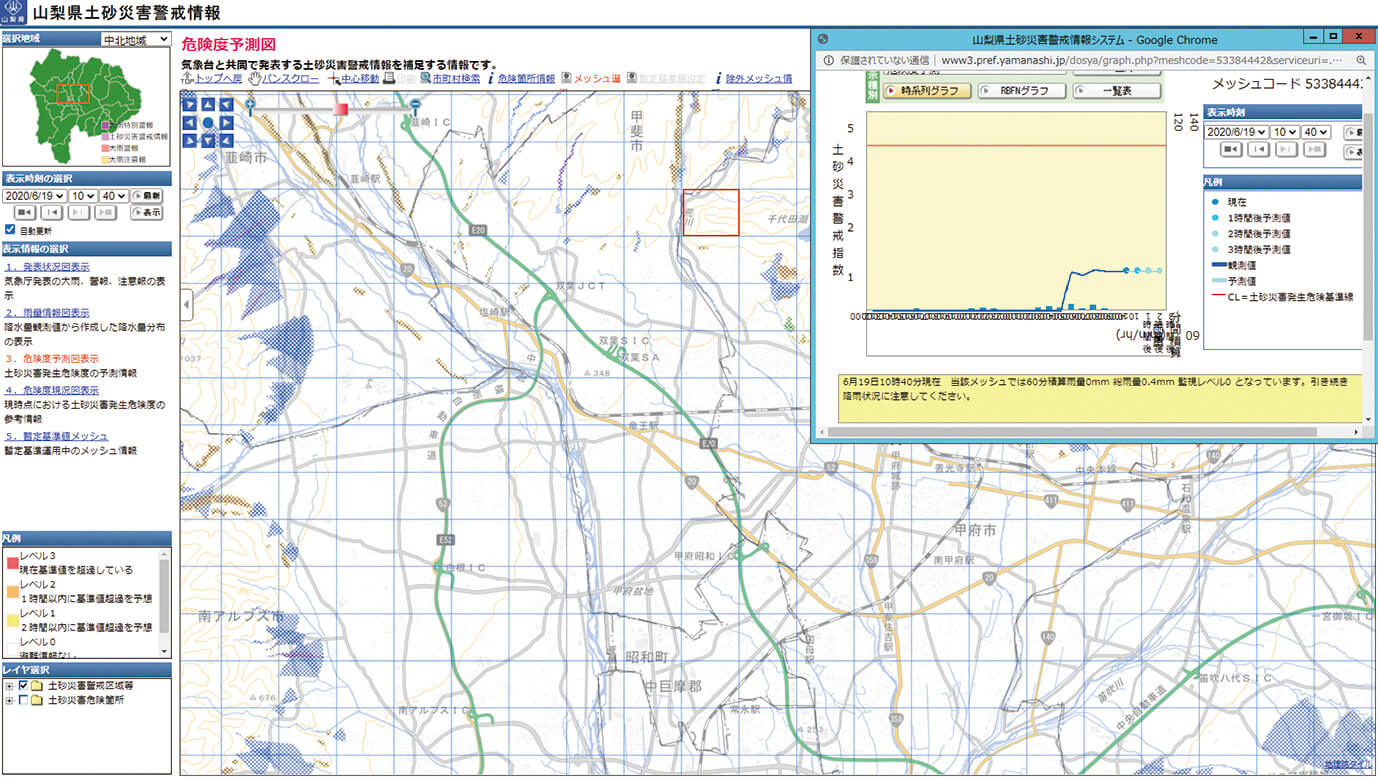Click the greyed 暫定基準値設定 tool

(666, 78)
